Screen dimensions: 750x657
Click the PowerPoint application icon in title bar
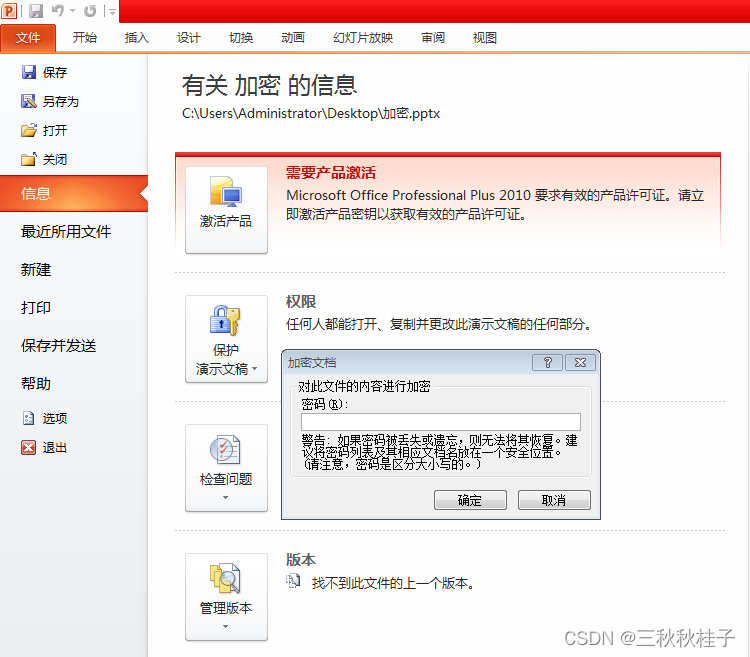tap(9, 10)
